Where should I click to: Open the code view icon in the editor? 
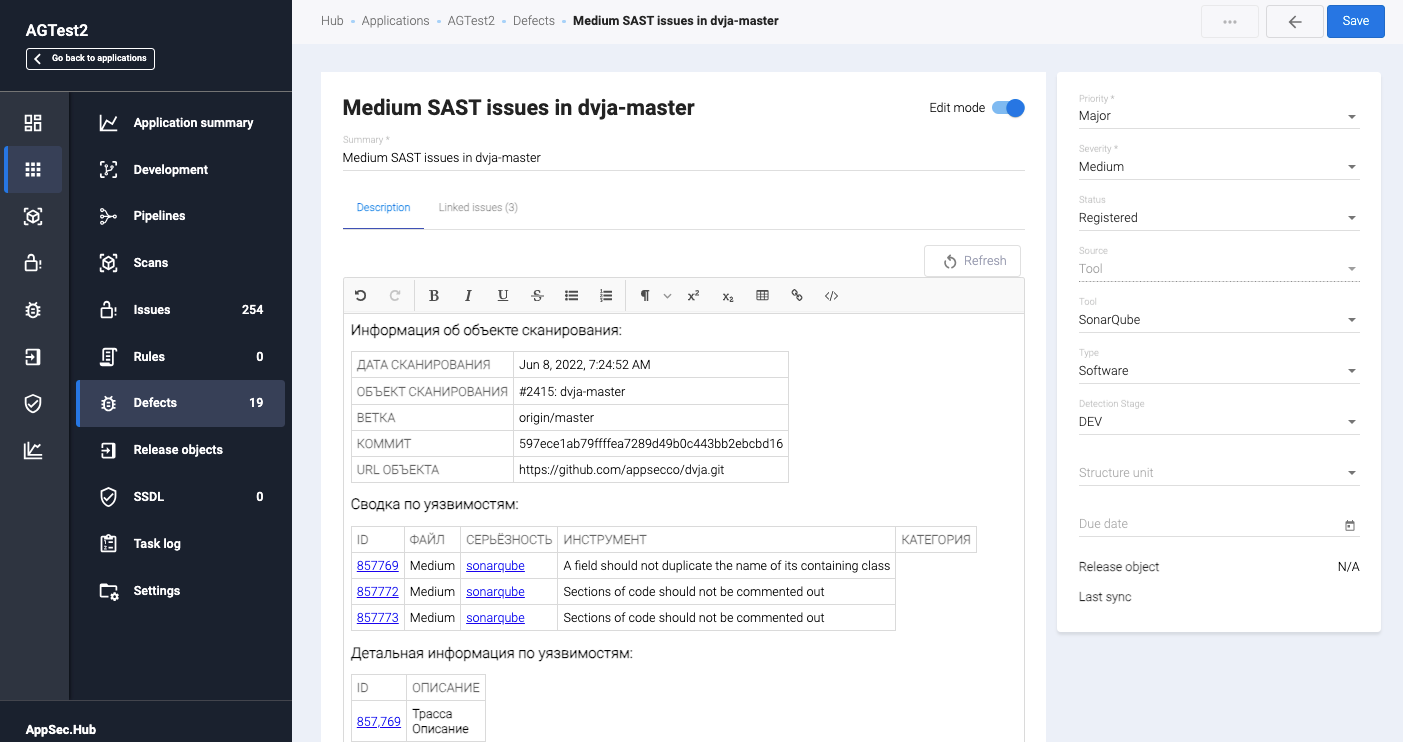[831, 296]
